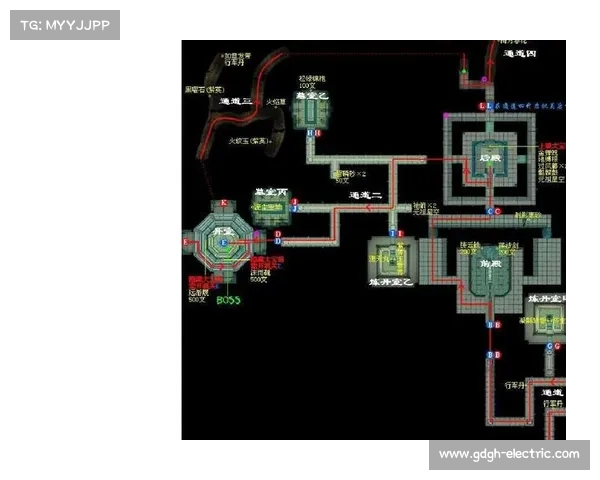Open the www.gdgh-electric.com link
This screenshot has height=480, width=600.
[x=508, y=455]
